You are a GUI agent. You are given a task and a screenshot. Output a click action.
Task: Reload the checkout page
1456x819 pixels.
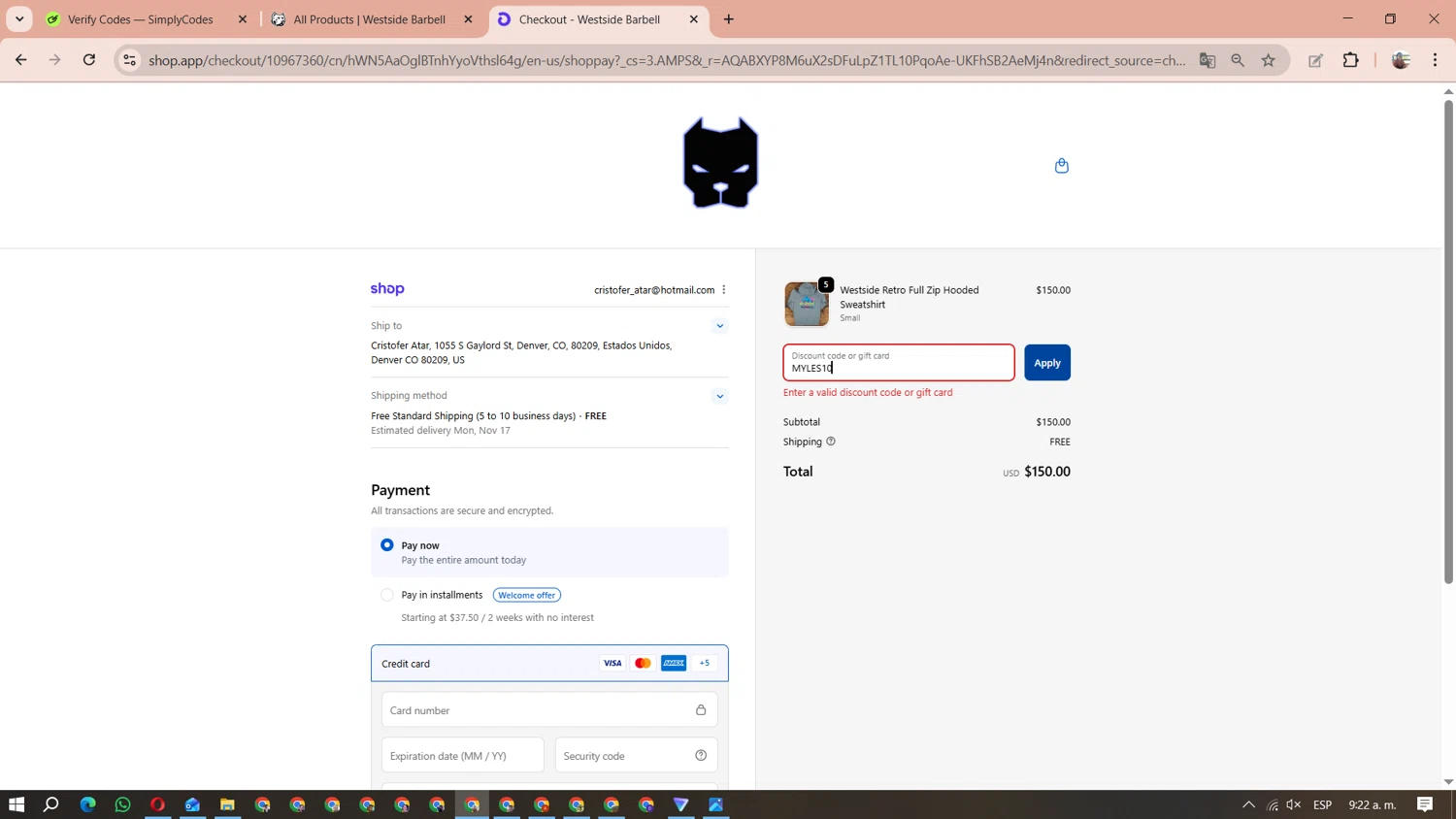(x=89, y=60)
